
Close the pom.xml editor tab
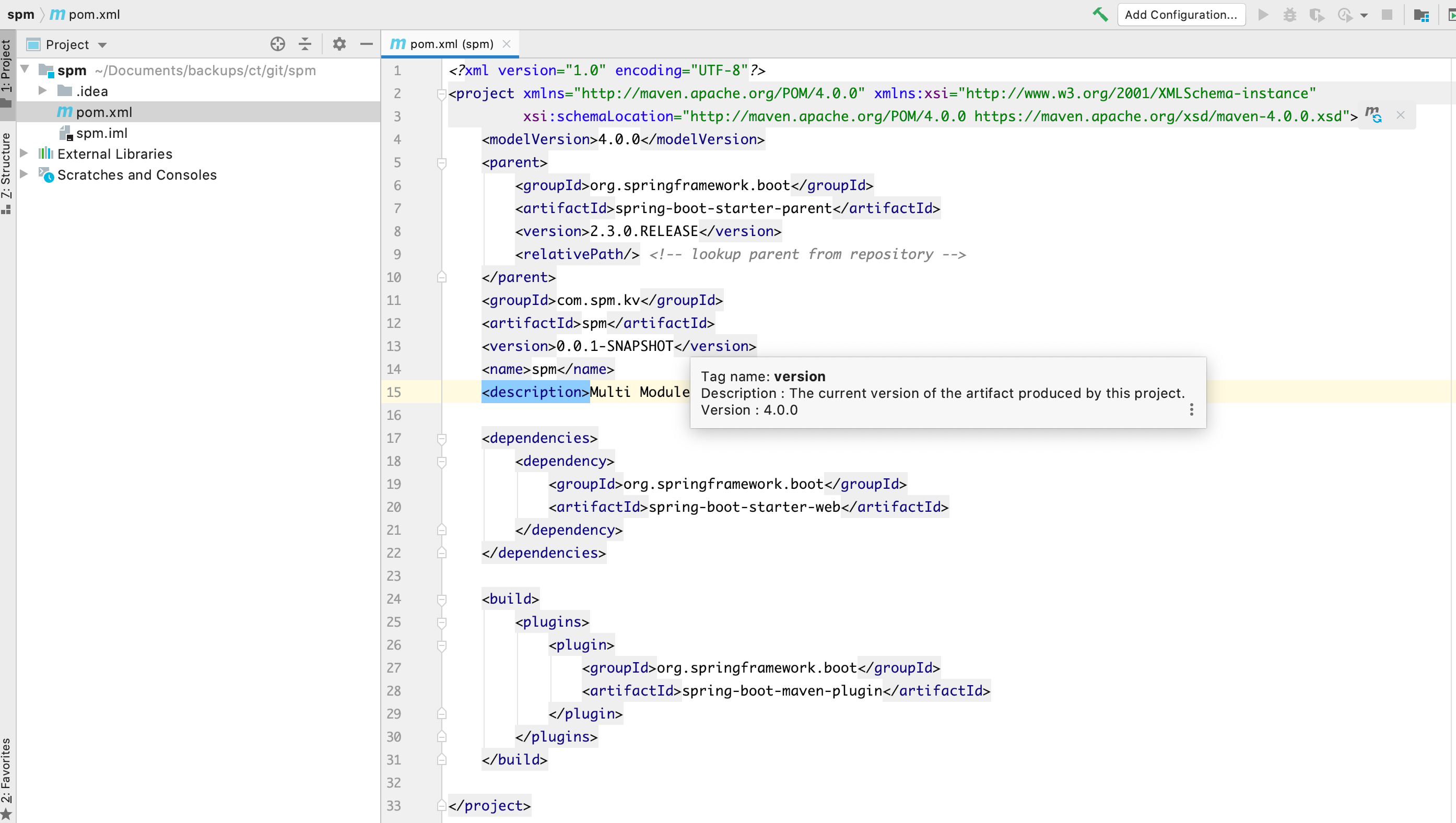point(507,44)
